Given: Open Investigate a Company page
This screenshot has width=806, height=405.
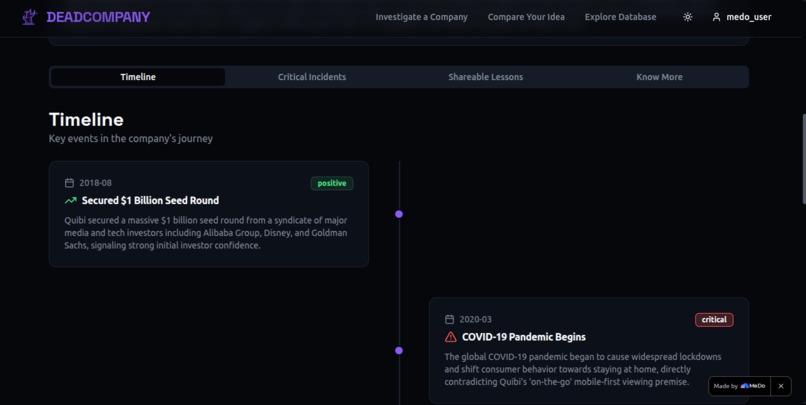Looking at the screenshot, I should (x=422, y=17).
